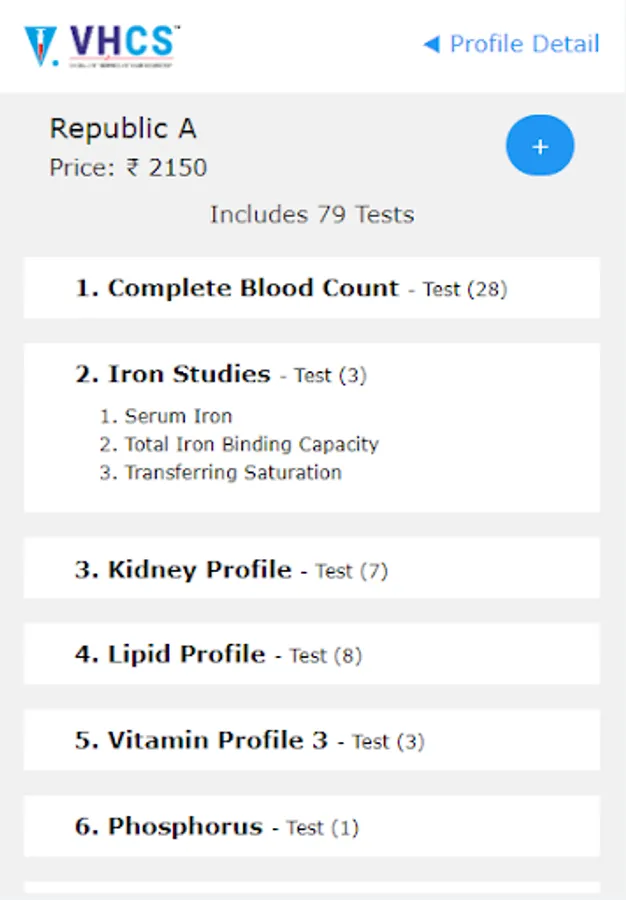Select Transferring Saturation test item
Image resolution: width=626 pixels, height=900 pixels.
click(232, 472)
